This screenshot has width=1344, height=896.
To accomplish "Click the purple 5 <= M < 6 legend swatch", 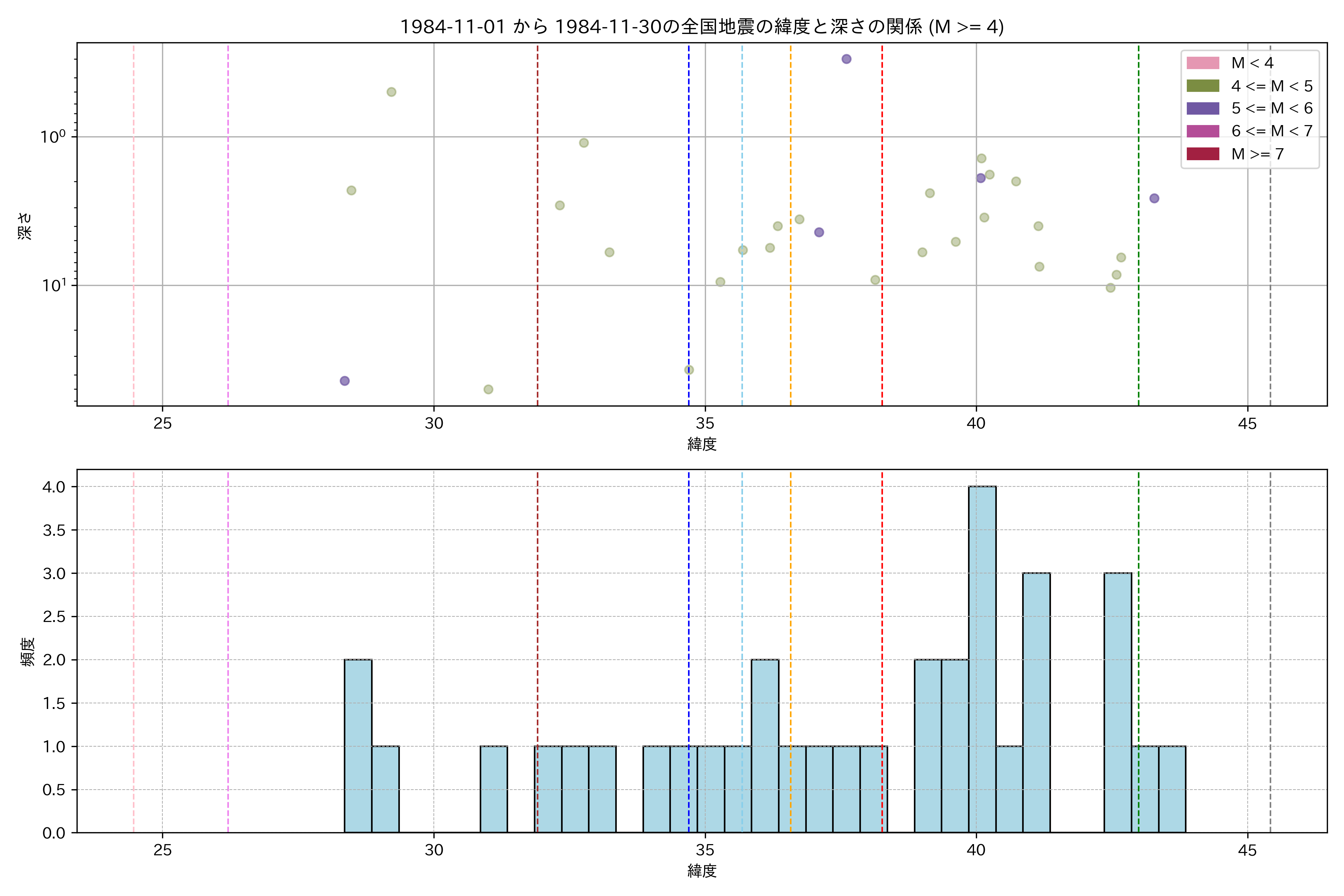I will [x=1203, y=108].
